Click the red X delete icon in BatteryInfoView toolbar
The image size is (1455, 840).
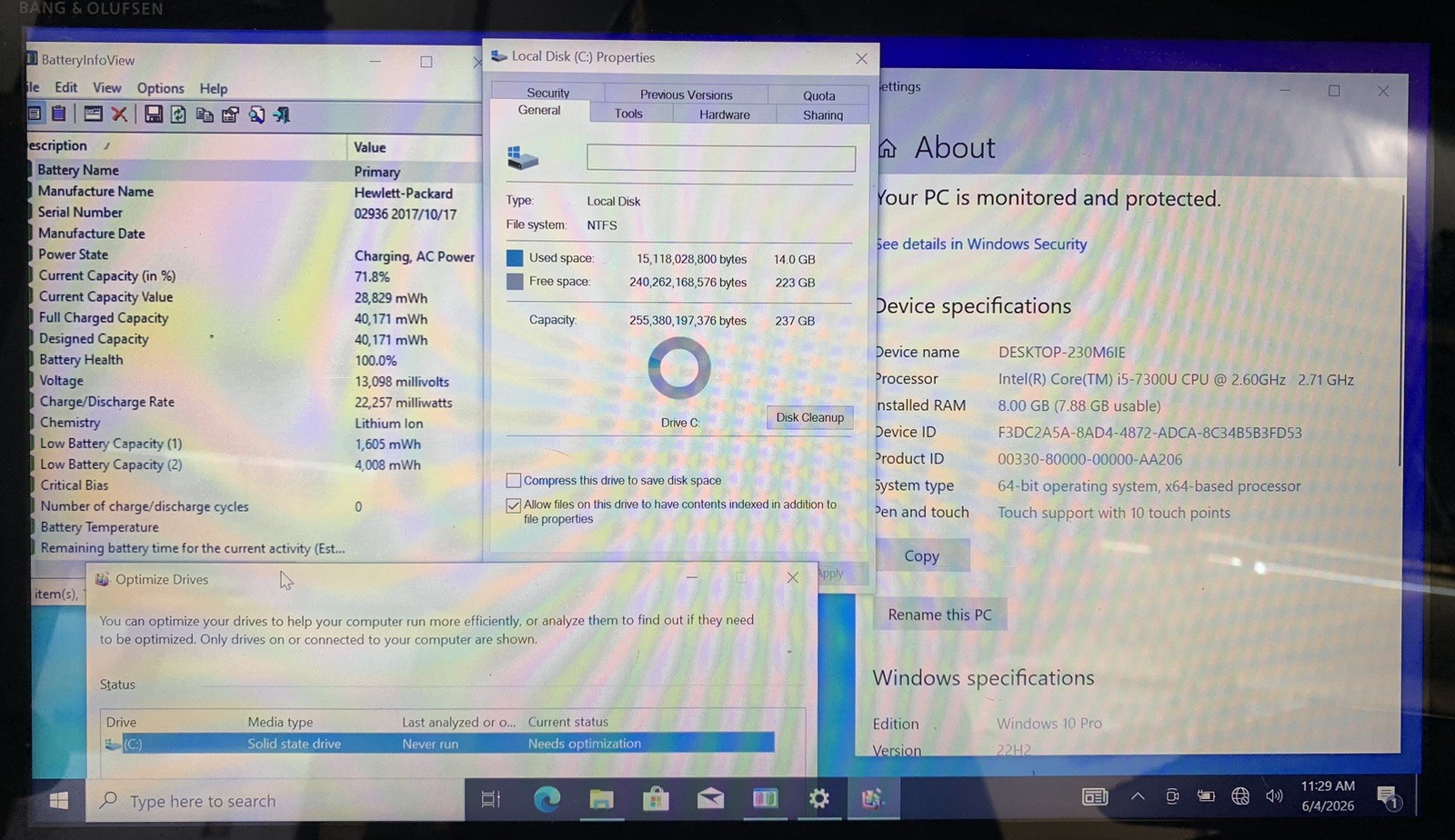pyautogui.click(x=119, y=114)
